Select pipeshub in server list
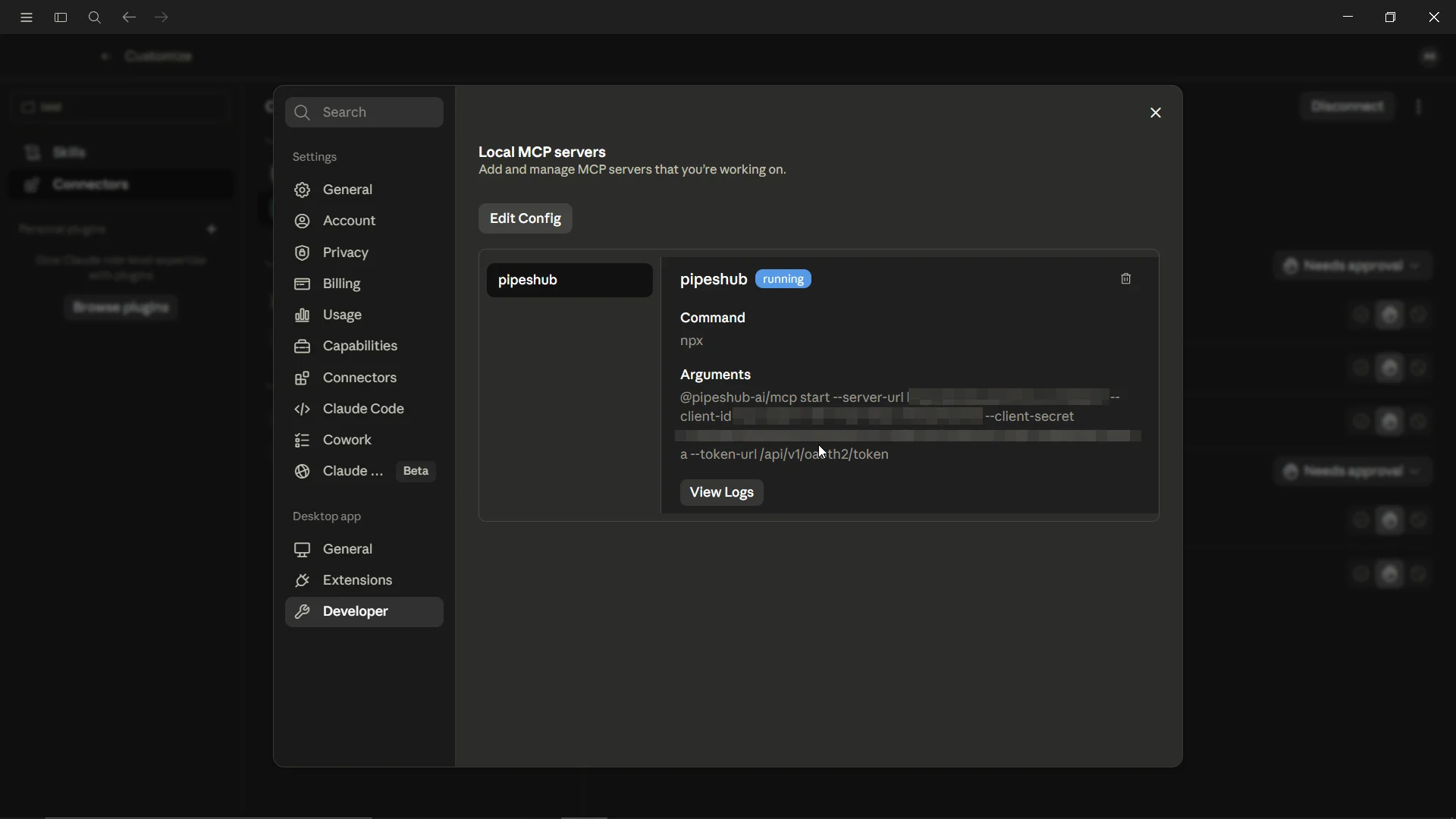 (570, 280)
